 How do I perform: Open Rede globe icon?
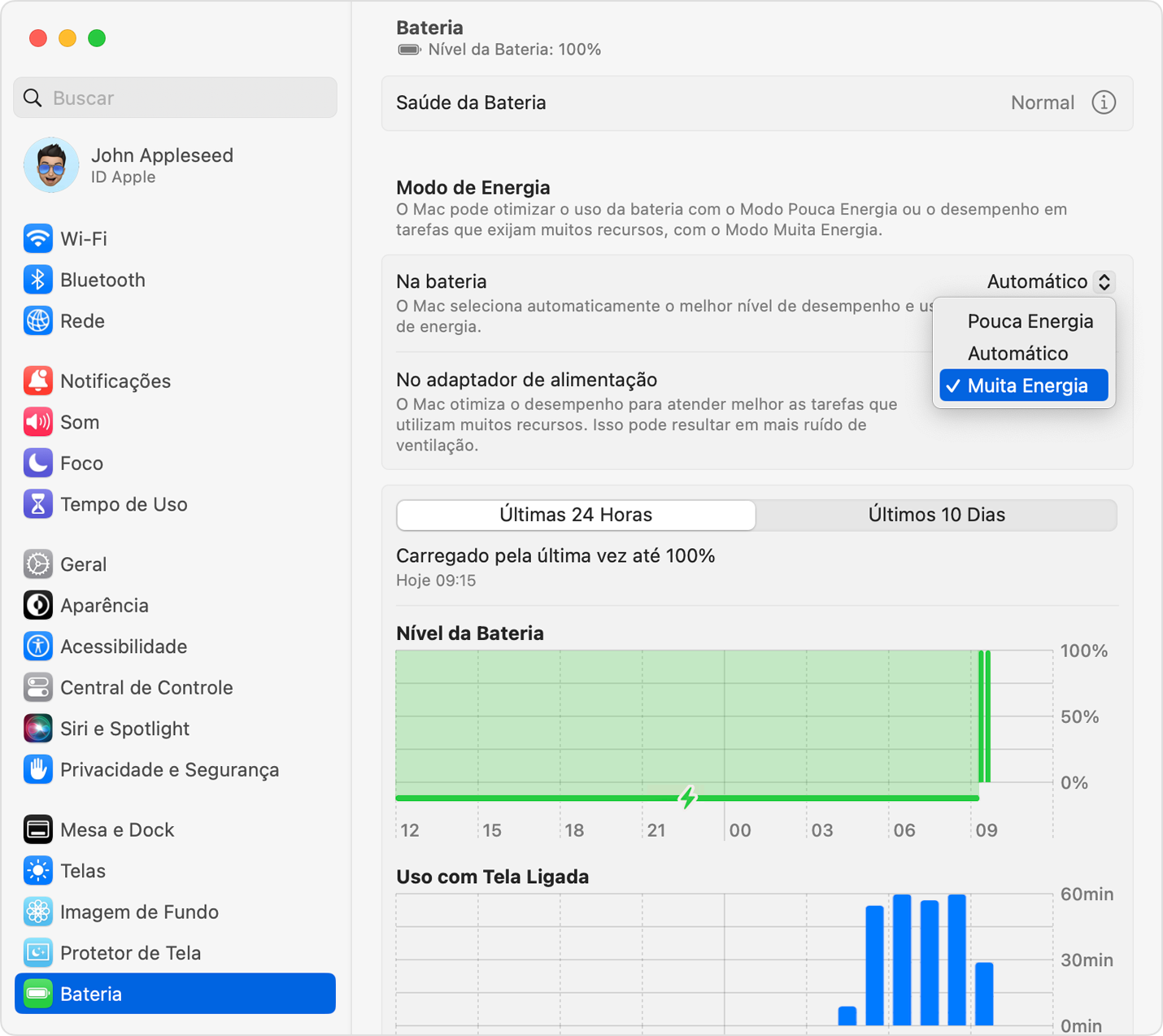point(37,320)
